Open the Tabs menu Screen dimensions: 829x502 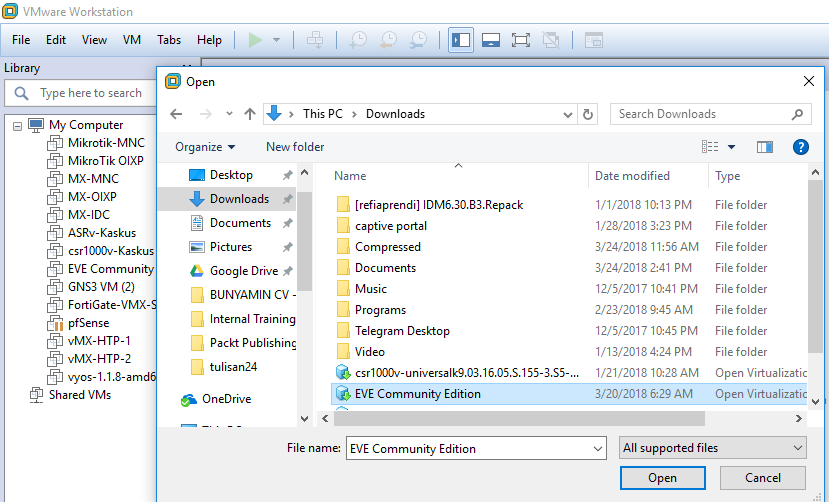[x=169, y=40]
